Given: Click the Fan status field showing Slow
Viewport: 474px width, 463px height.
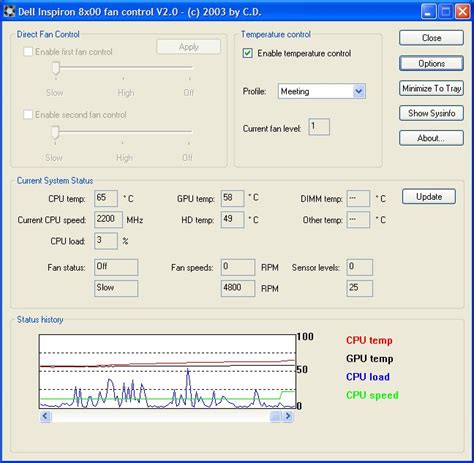Looking at the screenshot, I should point(116,288).
